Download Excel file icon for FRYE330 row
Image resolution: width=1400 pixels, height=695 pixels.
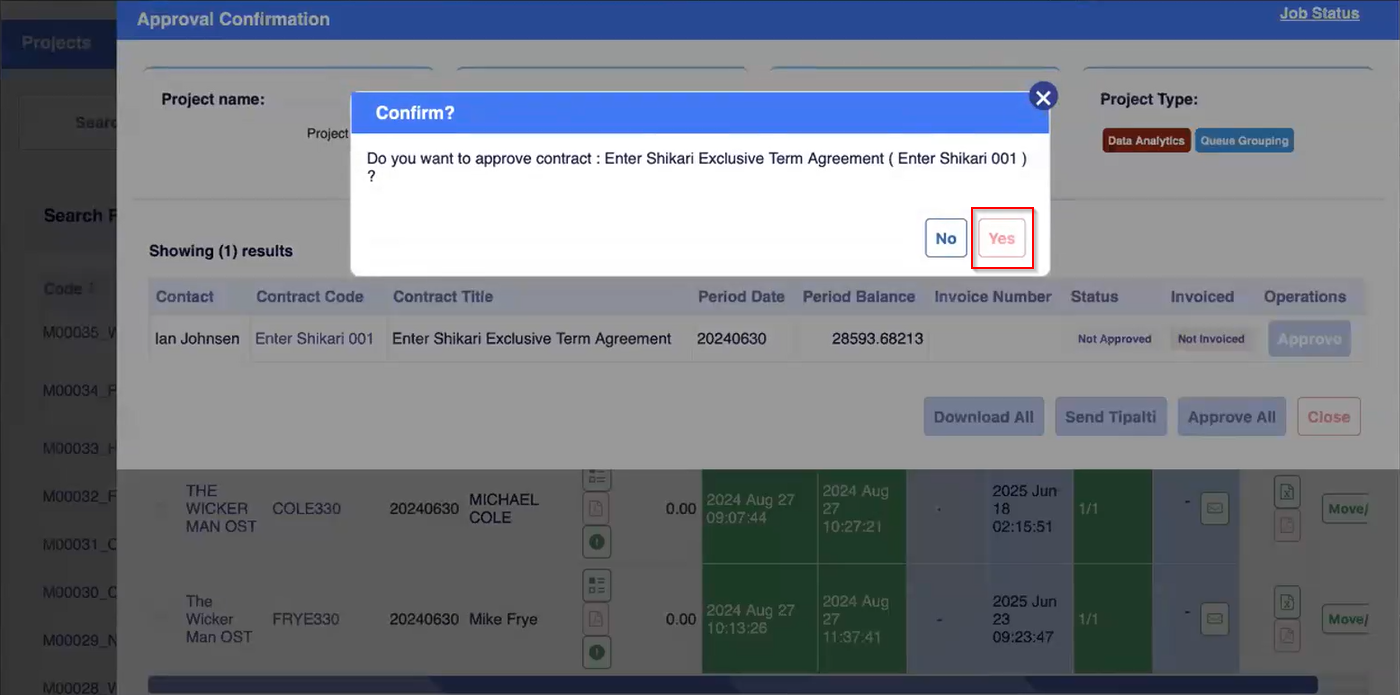[1287, 602]
